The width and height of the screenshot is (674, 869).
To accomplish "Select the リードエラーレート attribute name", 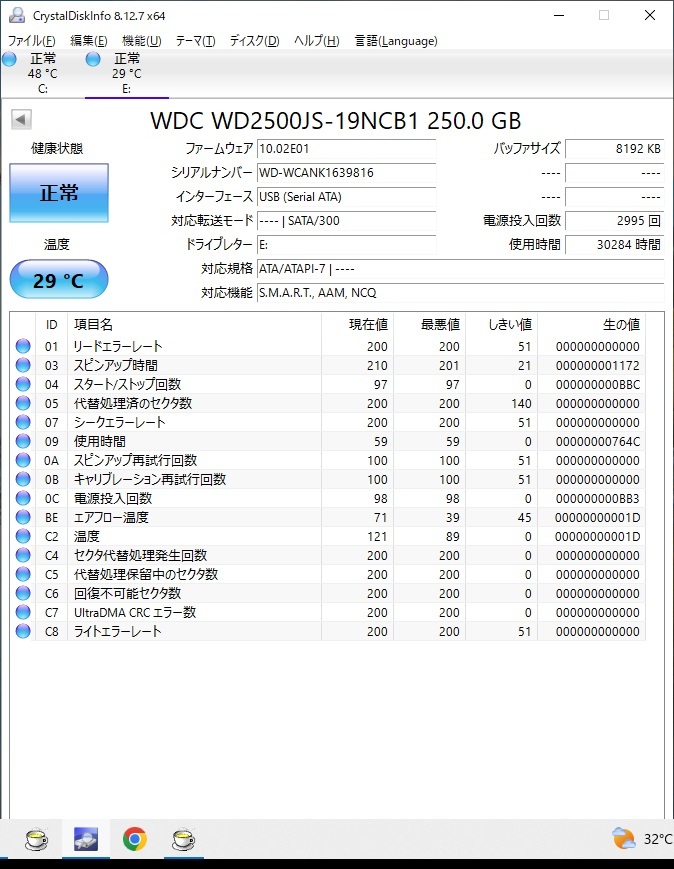I will [118, 346].
